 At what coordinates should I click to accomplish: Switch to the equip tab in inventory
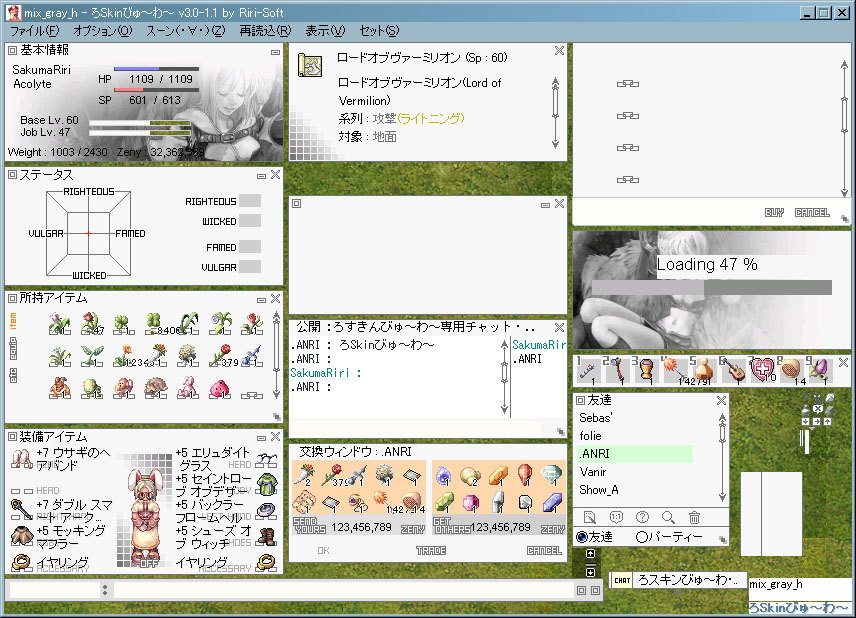13,348
